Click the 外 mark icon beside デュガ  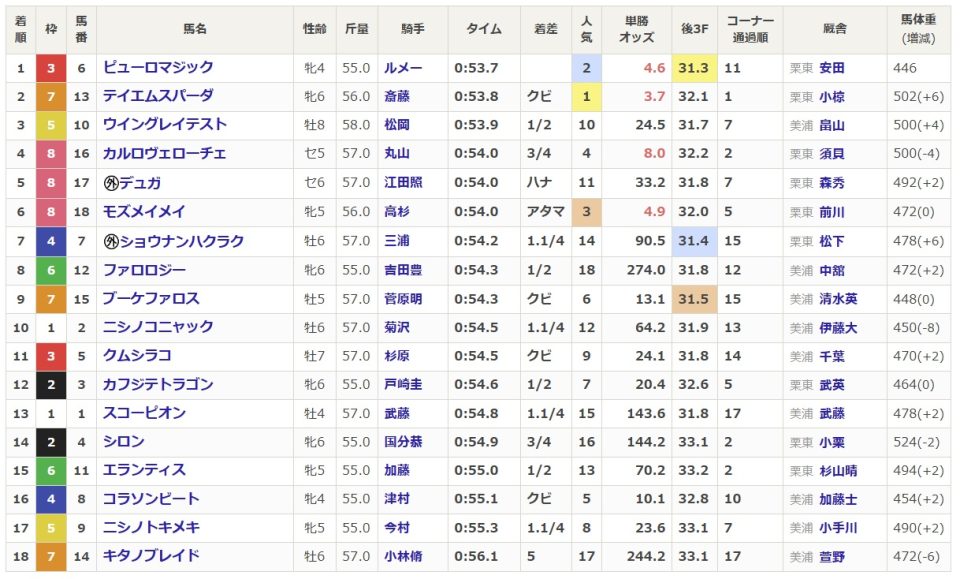pyautogui.click(x=112, y=183)
